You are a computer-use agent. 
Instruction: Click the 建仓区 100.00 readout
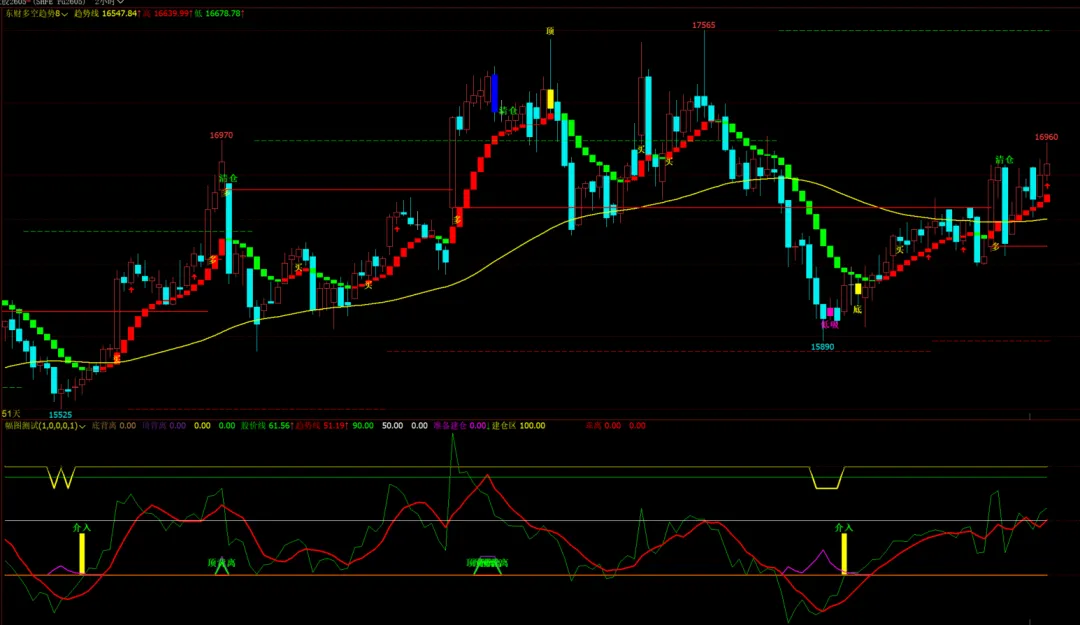pyautogui.click(x=519, y=426)
